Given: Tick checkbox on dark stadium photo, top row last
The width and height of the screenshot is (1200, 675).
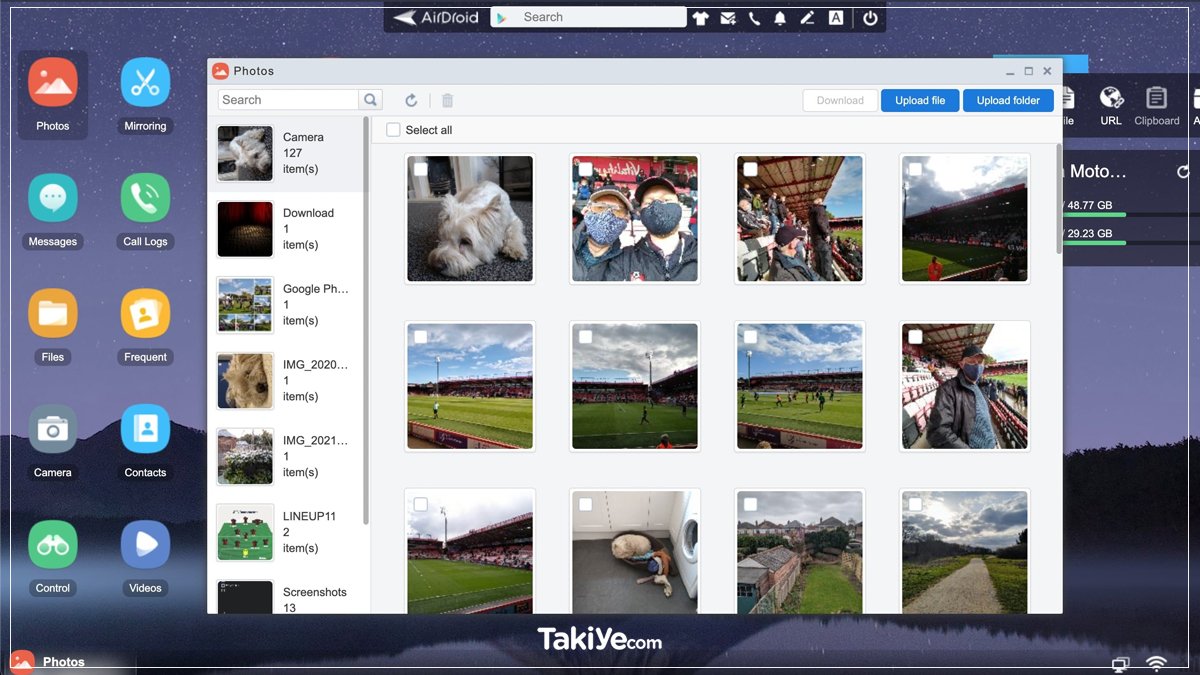Looking at the screenshot, I should click(916, 170).
